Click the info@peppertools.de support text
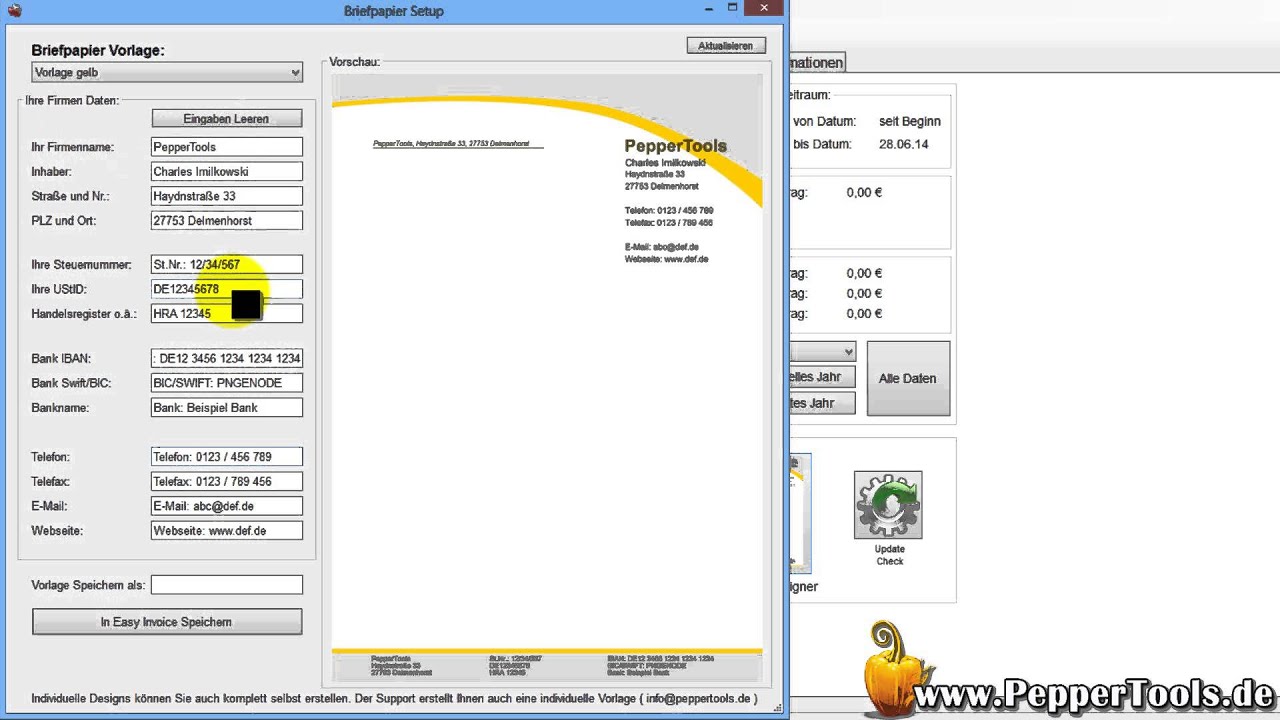The image size is (1280, 720). pyautogui.click(x=698, y=699)
